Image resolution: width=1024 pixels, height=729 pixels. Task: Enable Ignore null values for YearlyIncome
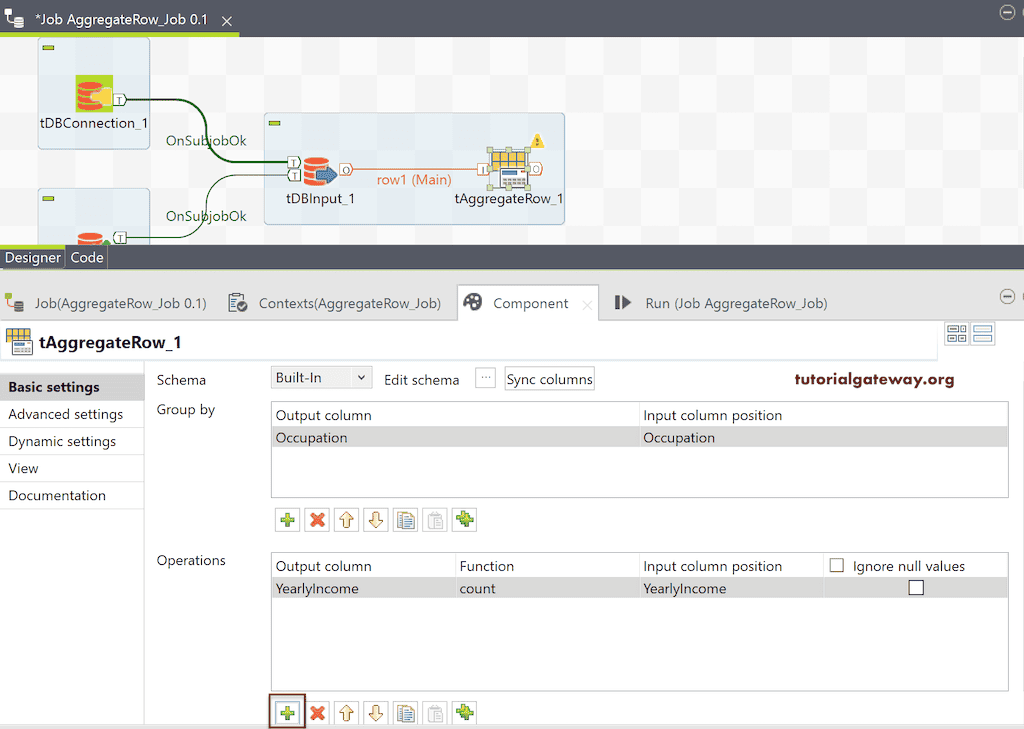(916, 587)
